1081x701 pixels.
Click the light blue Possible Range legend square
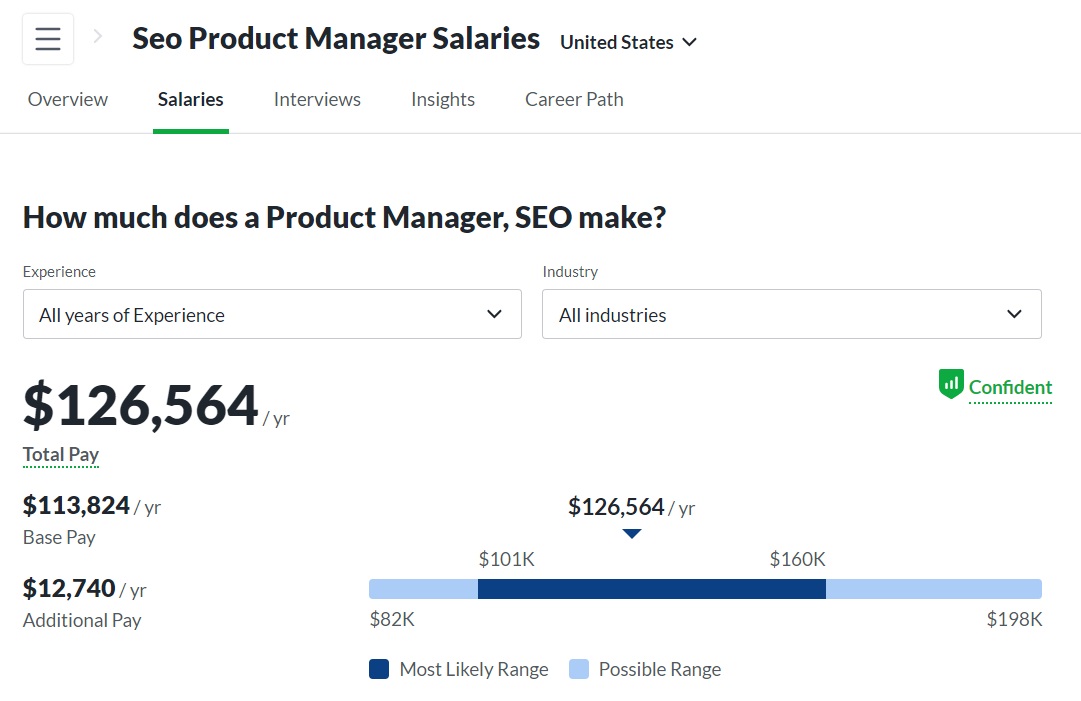coord(578,669)
